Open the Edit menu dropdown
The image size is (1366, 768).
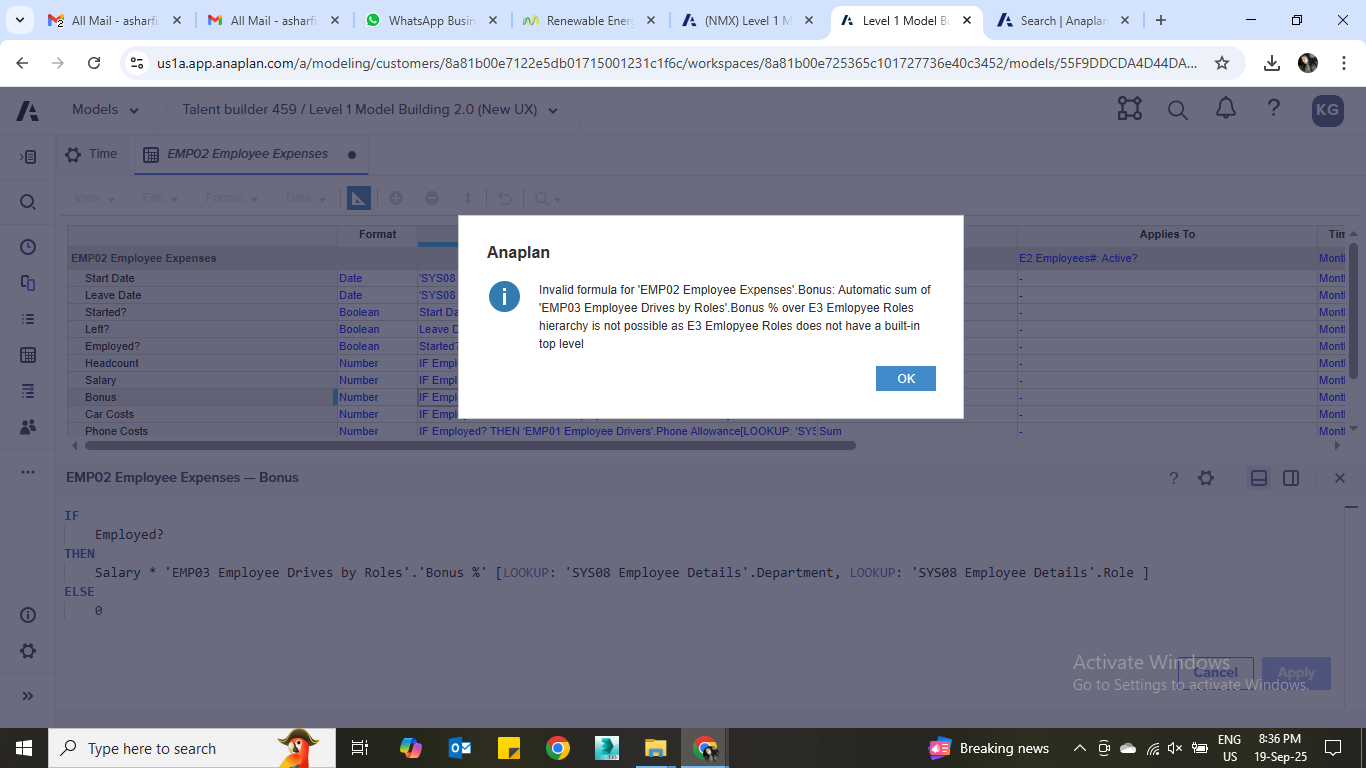[x=159, y=198]
